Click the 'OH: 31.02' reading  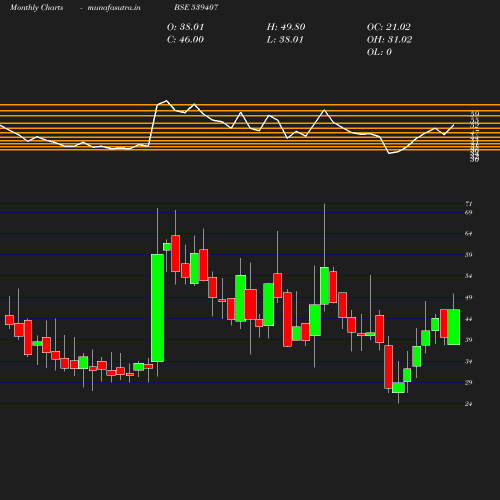389,40
